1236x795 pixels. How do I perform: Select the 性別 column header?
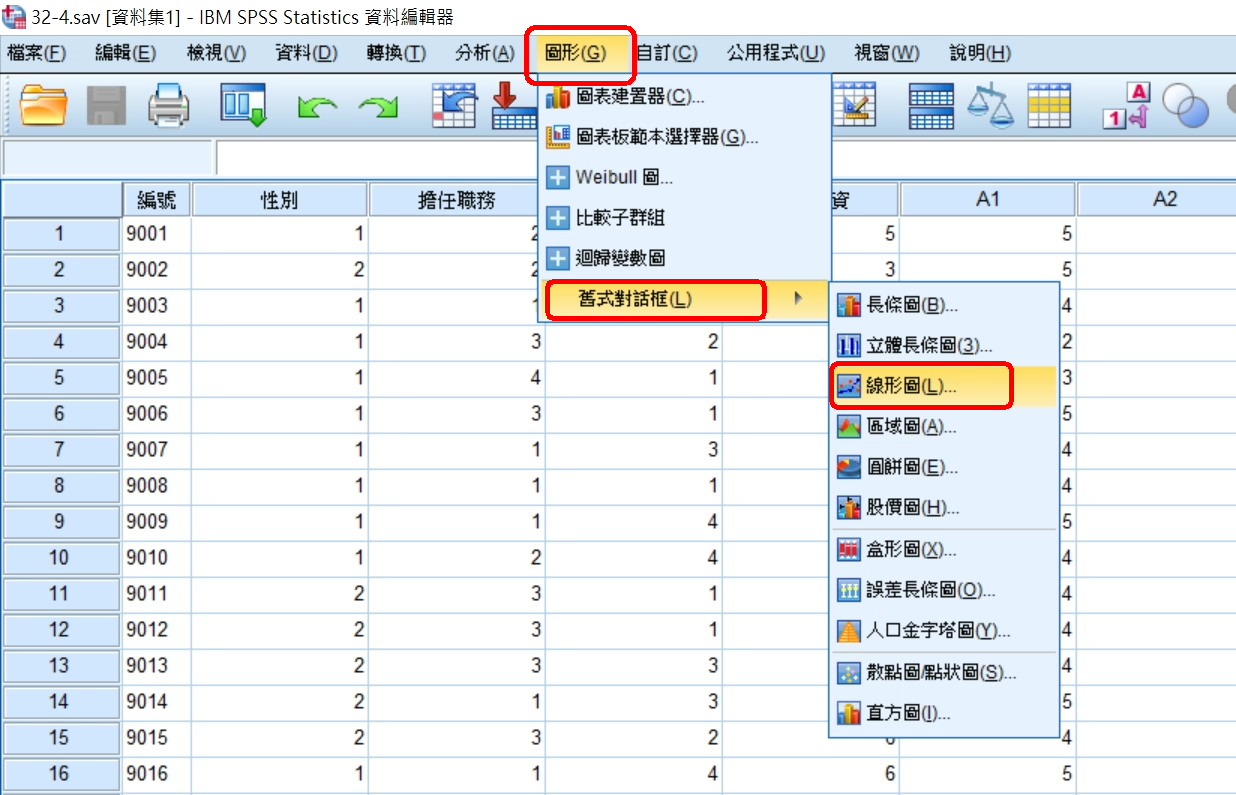[x=279, y=200]
